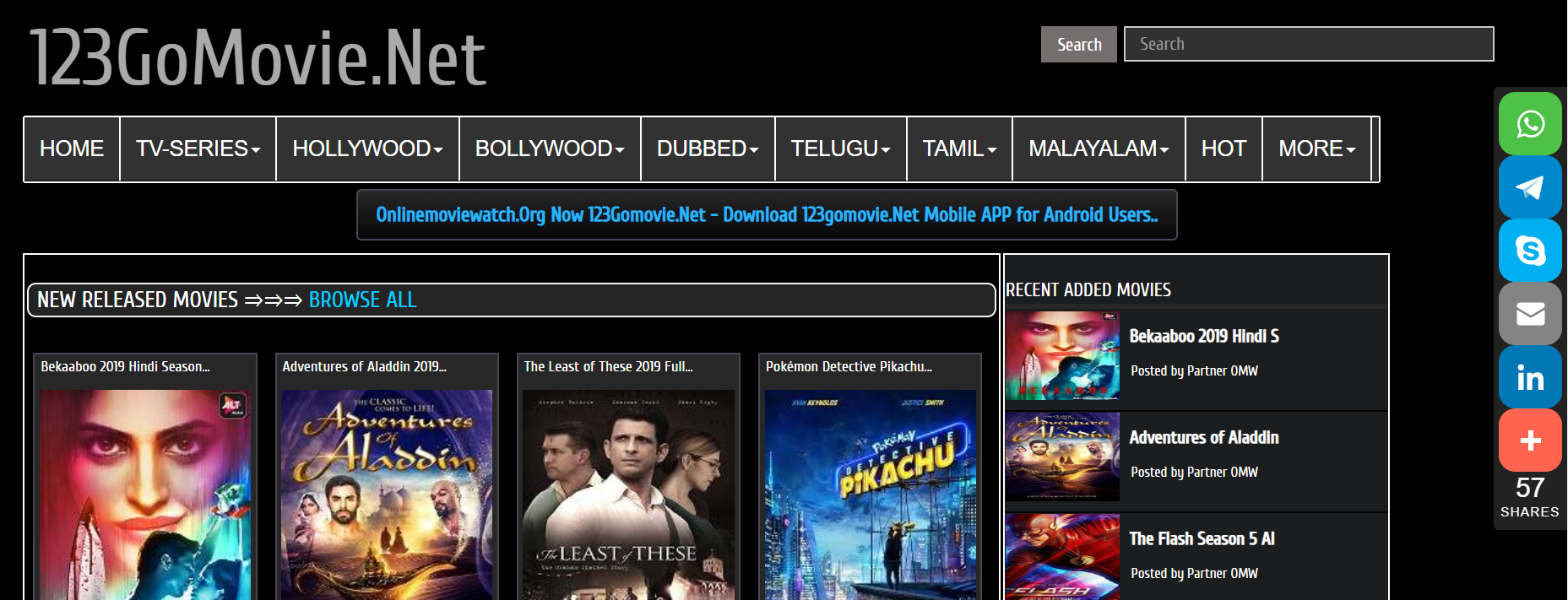Open Bekaaboo 2019 Hindi Season card title
The width and height of the screenshot is (1568, 600).
(125, 366)
